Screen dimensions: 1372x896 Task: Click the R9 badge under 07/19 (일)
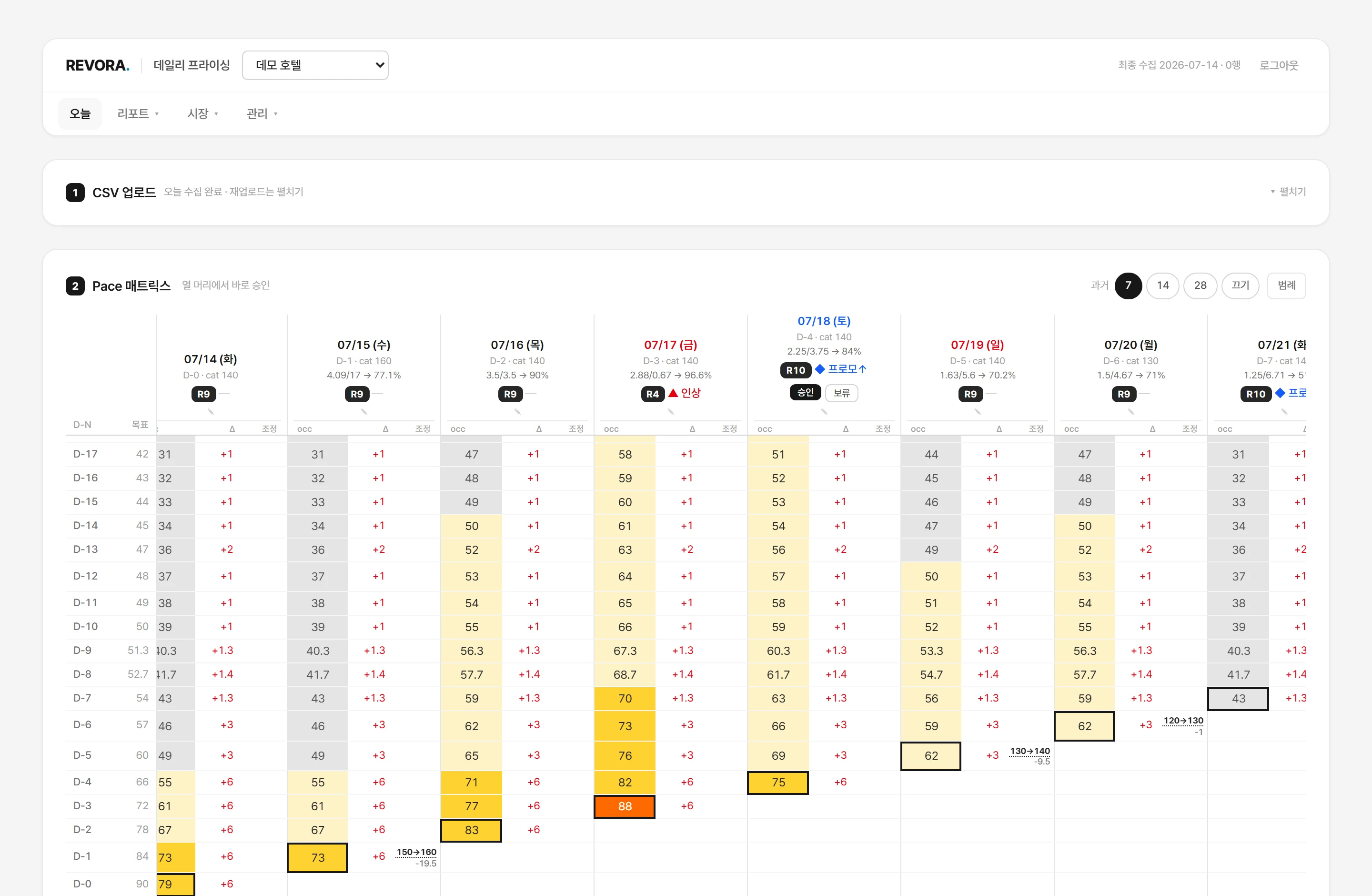click(x=970, y=394)
